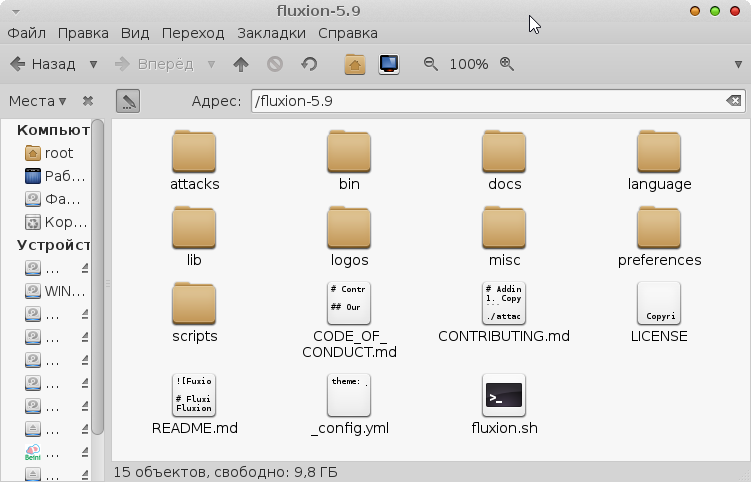Open the Места sidebar view dropdown
Image resolution: width=751 pixels, height=482 pixels.
(37, 101)
